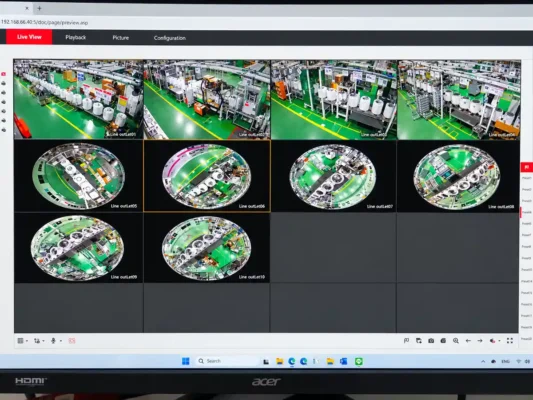The image size is (533, 400).
Task: Select the Line outLet04 camera feed
Action: (x=459, y=100)
